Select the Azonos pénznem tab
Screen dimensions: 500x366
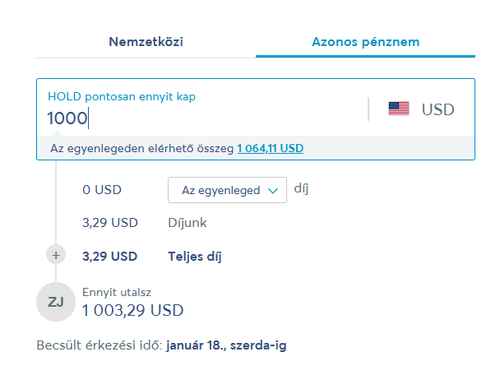coord(365,42)
